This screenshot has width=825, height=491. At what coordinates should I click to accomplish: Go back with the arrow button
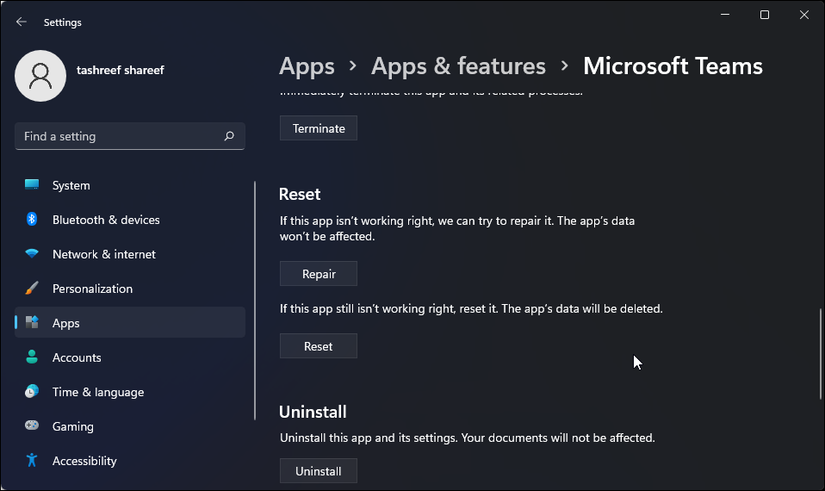[21, 22]
